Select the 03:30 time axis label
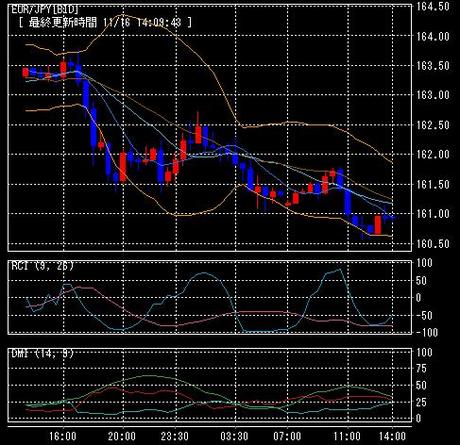Viewport: 460px width, 445px height. point(234,436)
